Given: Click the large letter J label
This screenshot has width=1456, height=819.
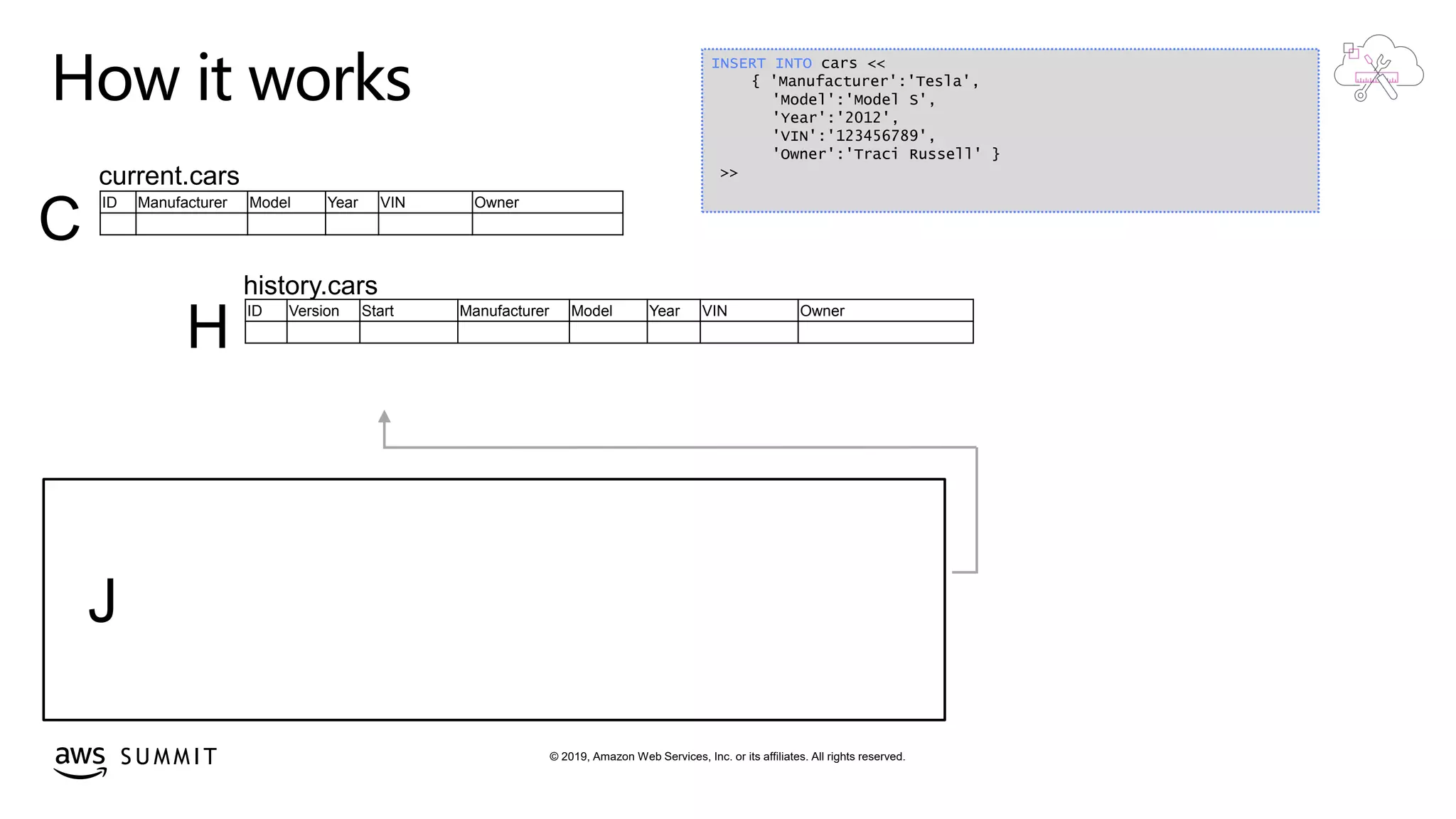Looking at the screenshot, I should 102,599.
